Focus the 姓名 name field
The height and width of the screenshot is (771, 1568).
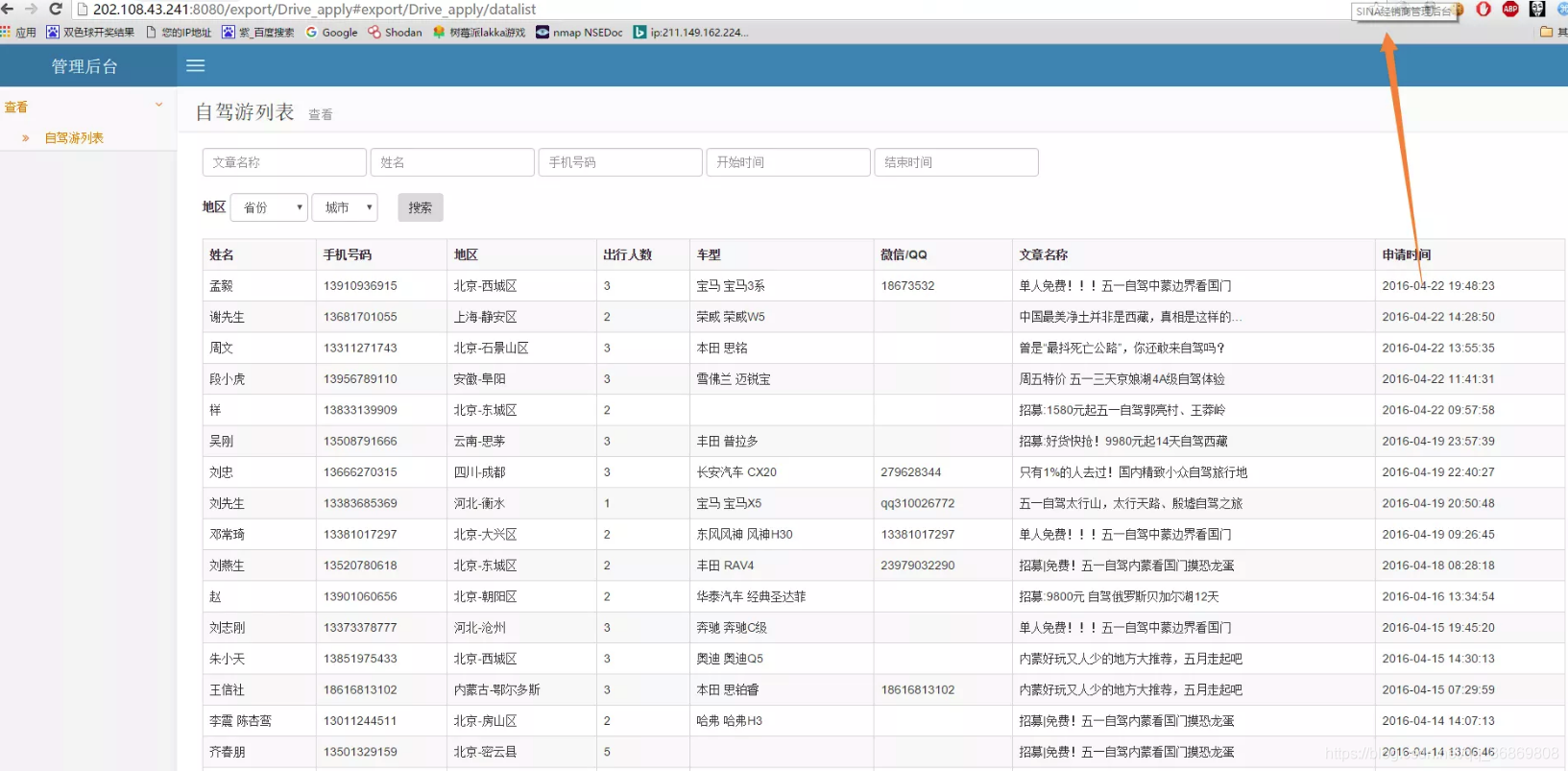[x=452, y=162]
